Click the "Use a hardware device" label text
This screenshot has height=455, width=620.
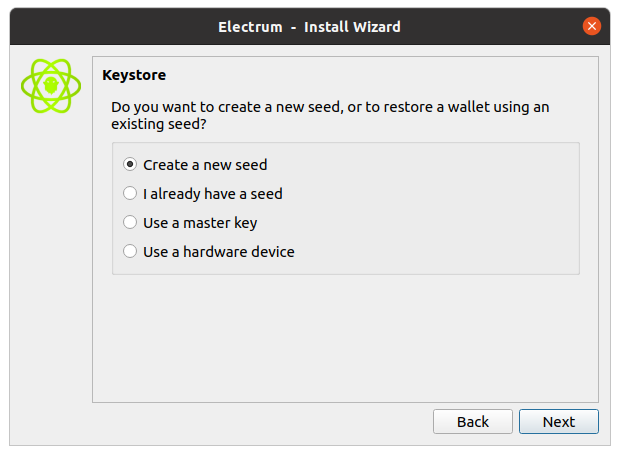pyautogui.click(x=219, y=252)
